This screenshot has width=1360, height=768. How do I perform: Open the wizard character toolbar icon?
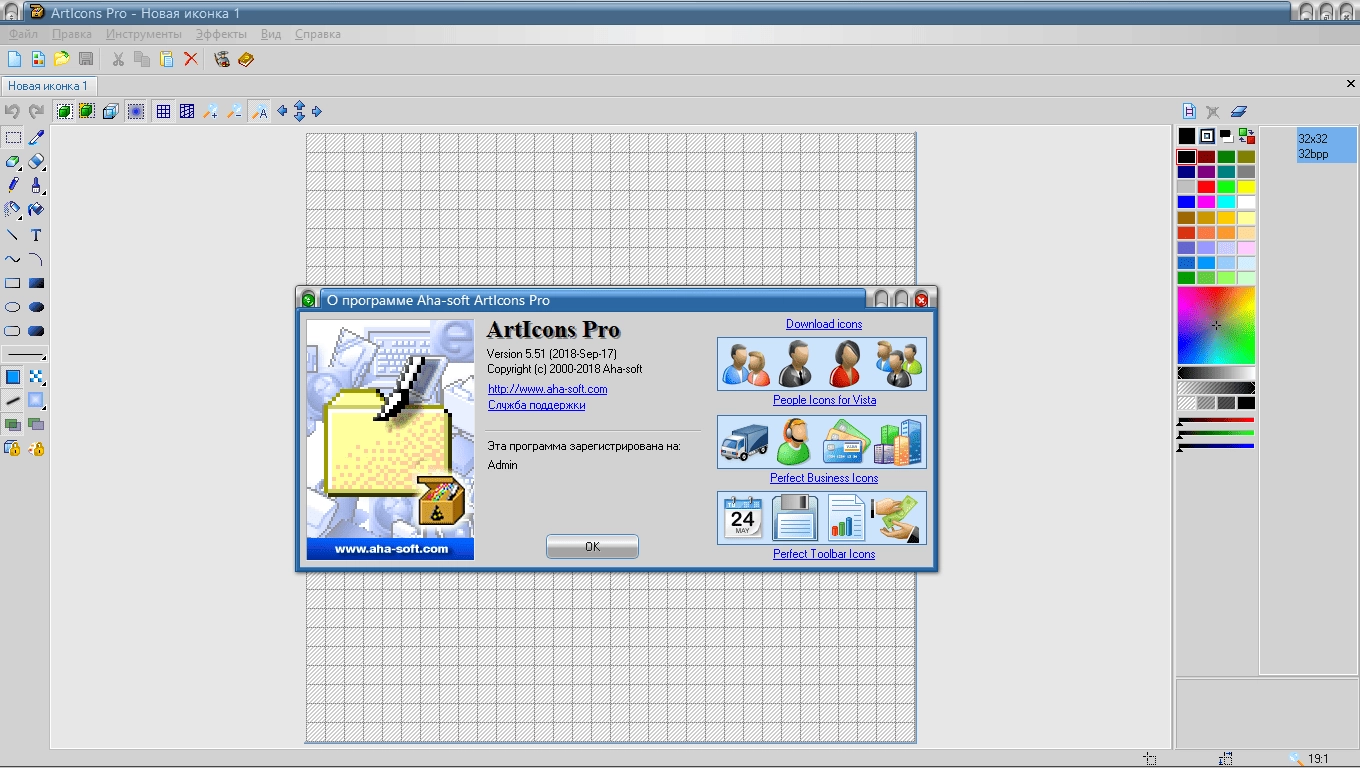pos(222,59)
